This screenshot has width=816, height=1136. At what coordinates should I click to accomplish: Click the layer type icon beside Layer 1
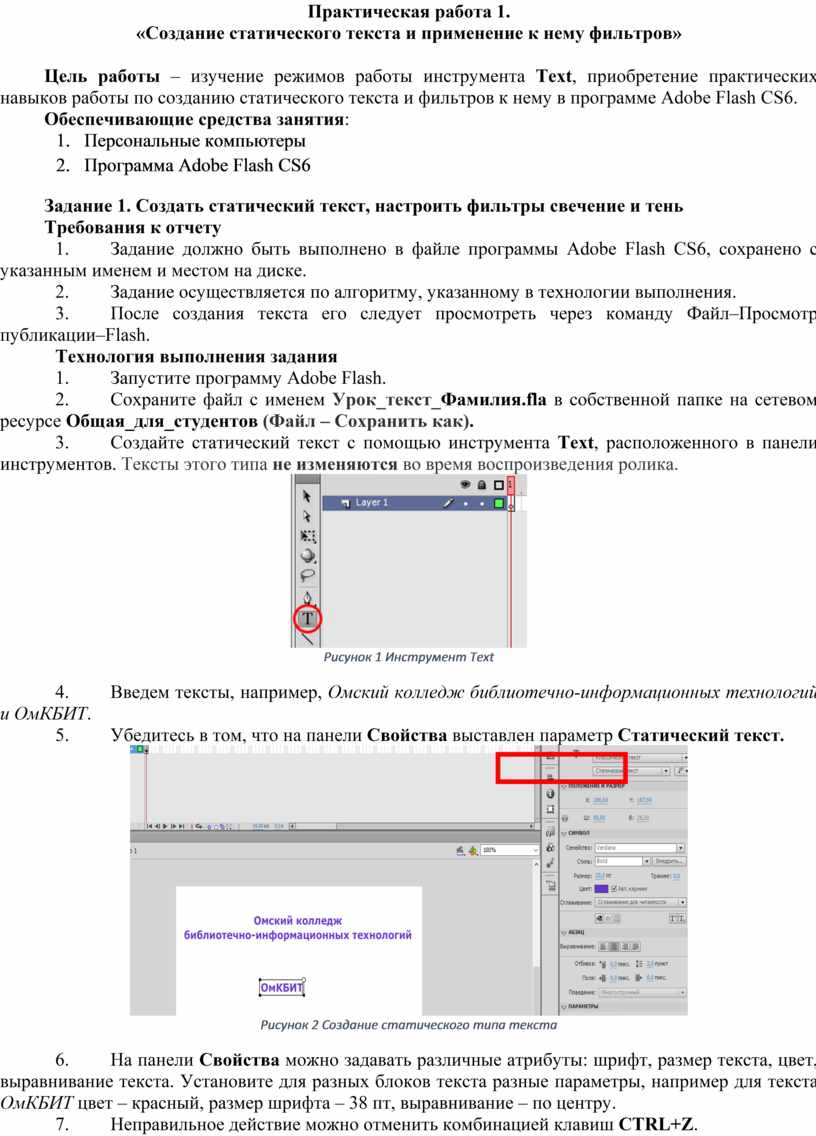click(x=345, y=502)
